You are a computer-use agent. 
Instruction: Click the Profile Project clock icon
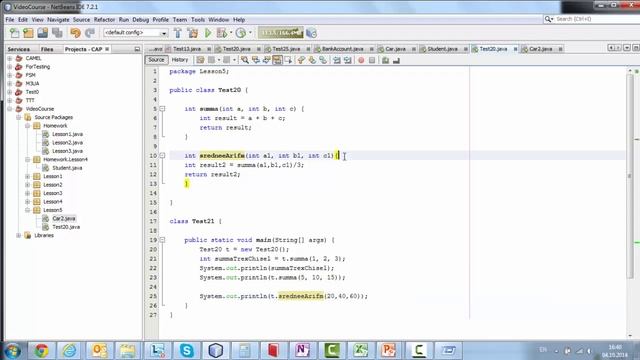[x=241, y=33]
